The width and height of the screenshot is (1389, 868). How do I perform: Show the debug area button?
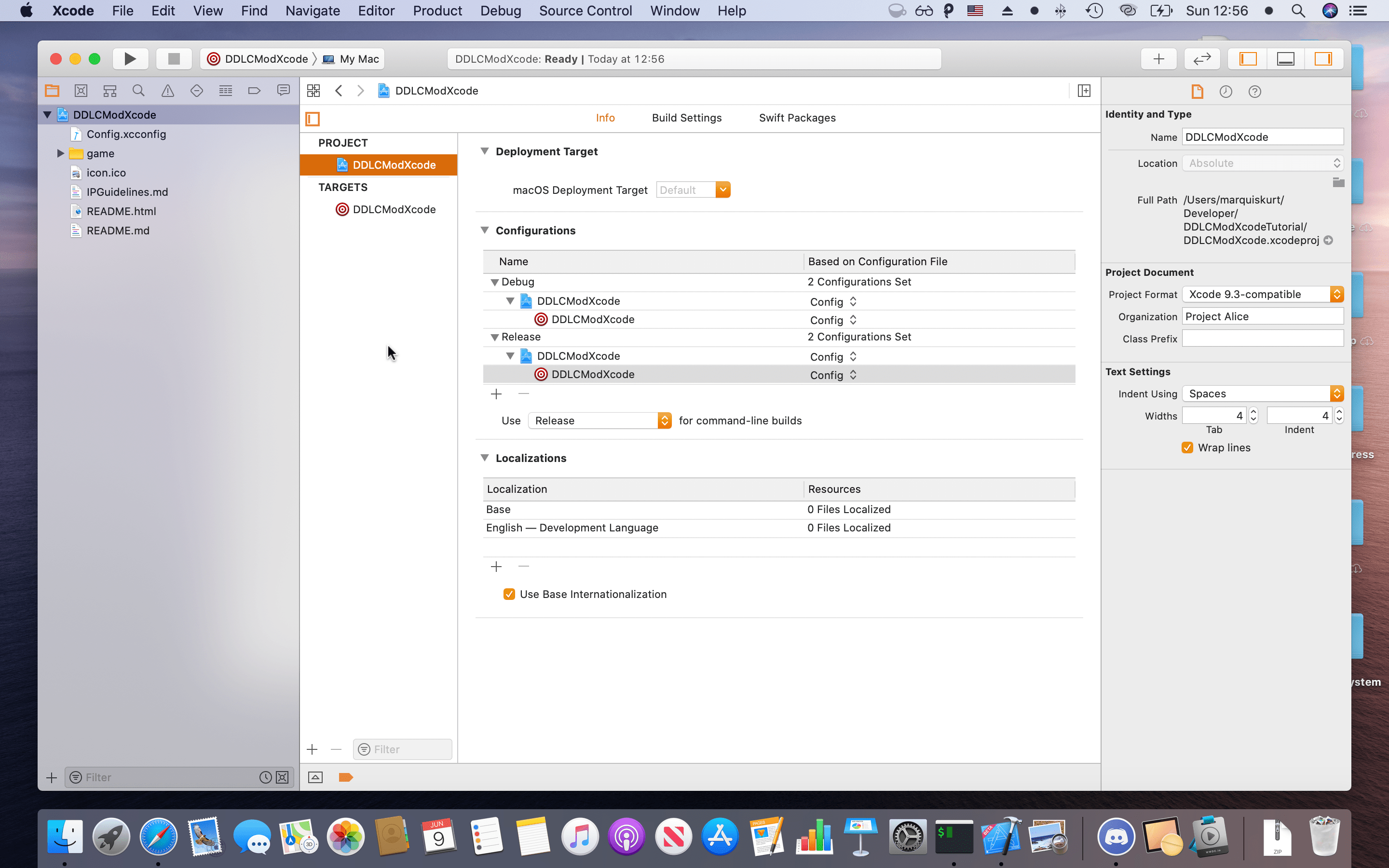click(315, 777)
